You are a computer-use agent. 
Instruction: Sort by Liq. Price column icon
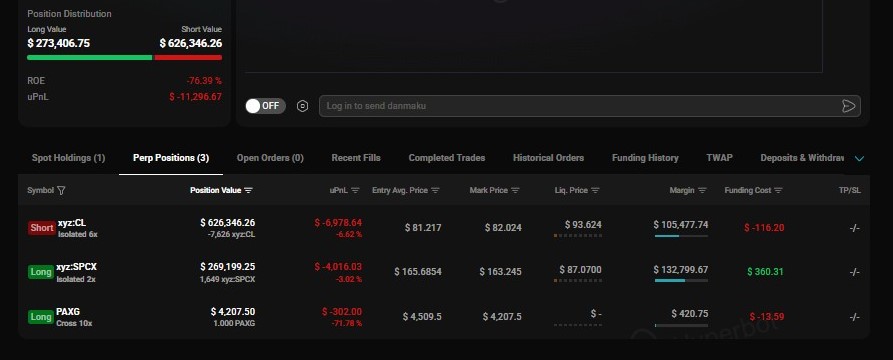tap(595, 190)
